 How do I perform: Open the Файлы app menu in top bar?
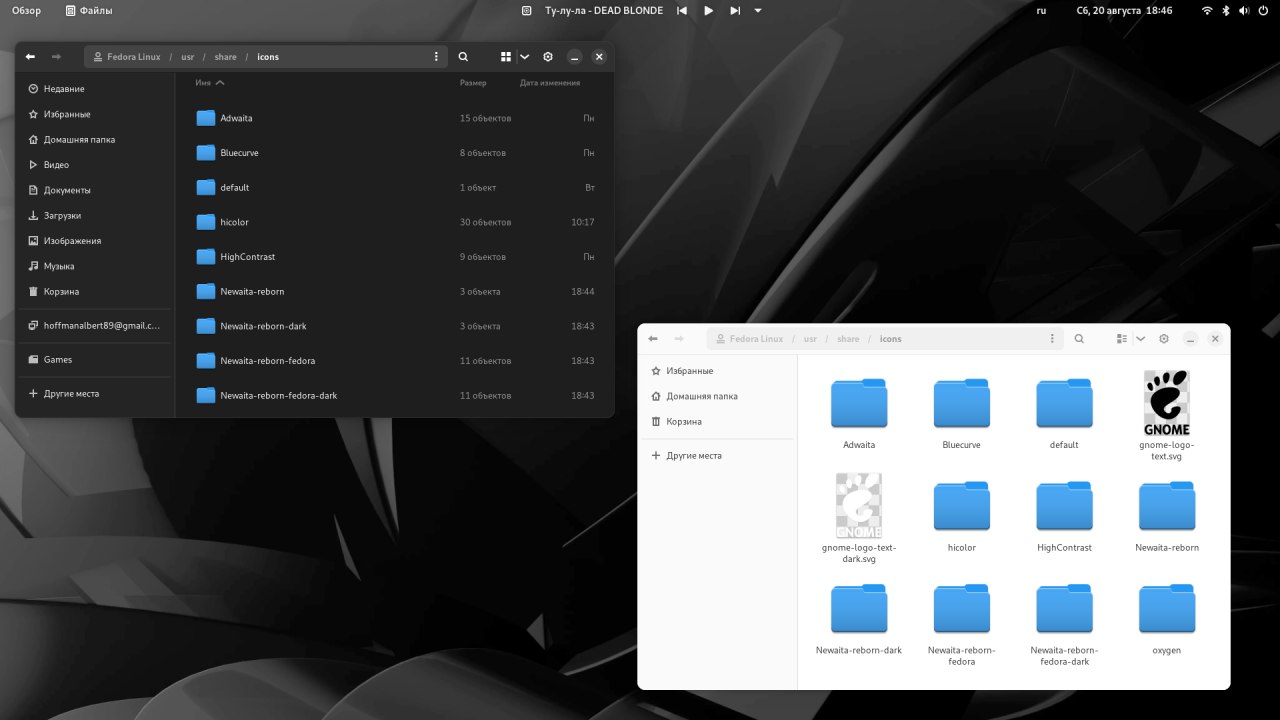point(89,11)
